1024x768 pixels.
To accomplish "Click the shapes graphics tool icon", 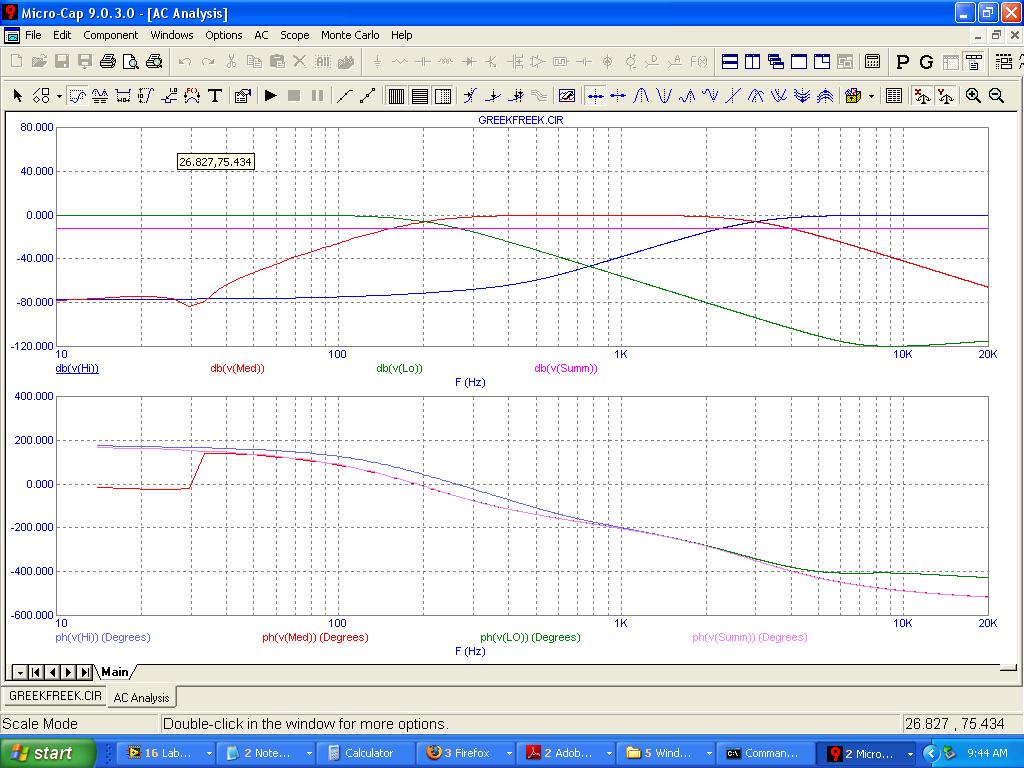I will (x=41, y=96).
